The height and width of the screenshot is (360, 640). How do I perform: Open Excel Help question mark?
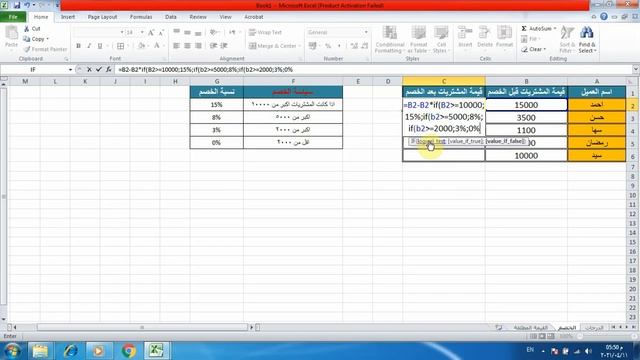(604, 17)
